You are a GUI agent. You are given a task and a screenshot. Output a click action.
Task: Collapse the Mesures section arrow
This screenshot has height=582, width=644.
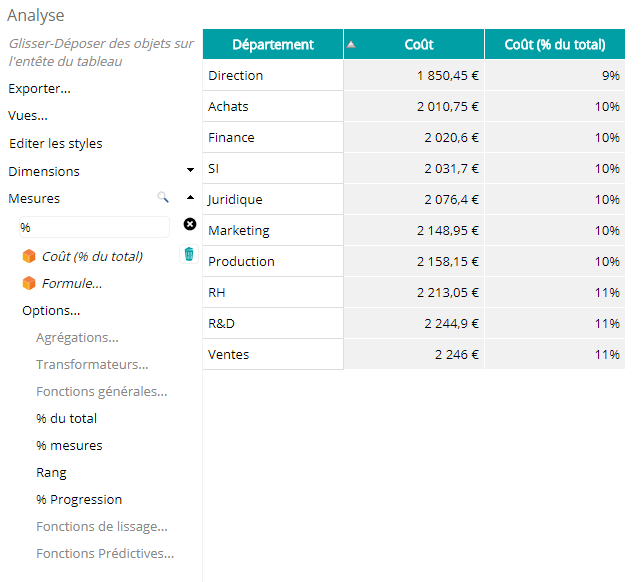pyautogui.click(x=190, y=198)
